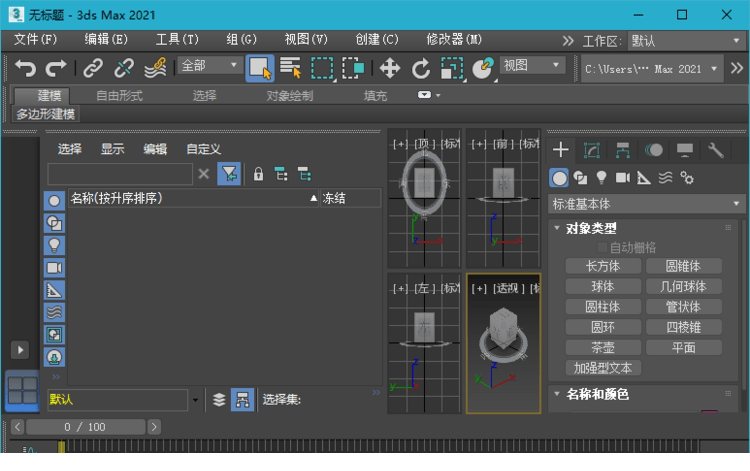
Task: Select Systems category in Create panel
Action: point(687,178)
